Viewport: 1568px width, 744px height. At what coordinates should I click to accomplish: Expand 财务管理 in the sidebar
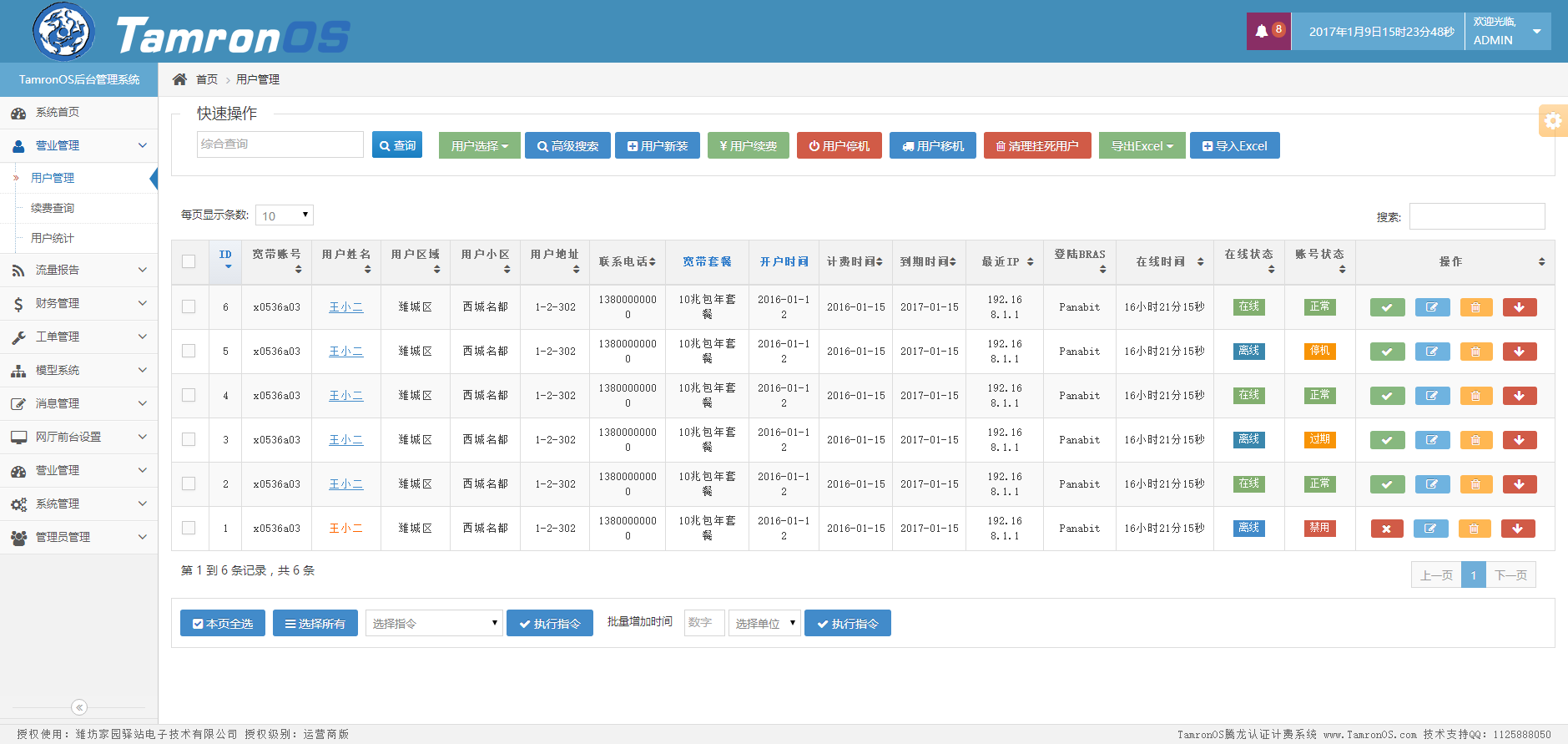pyautogui.click(x=78, y=303)
